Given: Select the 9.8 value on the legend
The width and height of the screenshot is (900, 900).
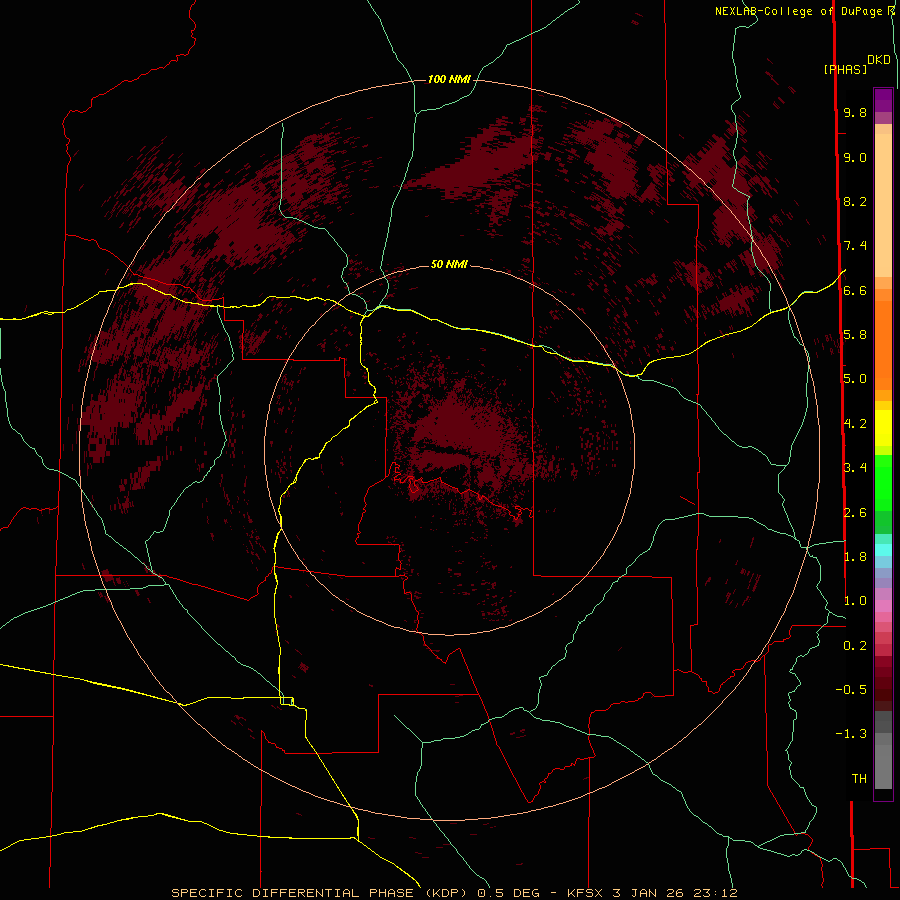Looking at the screenshot, I should click(x=855, y=112).
